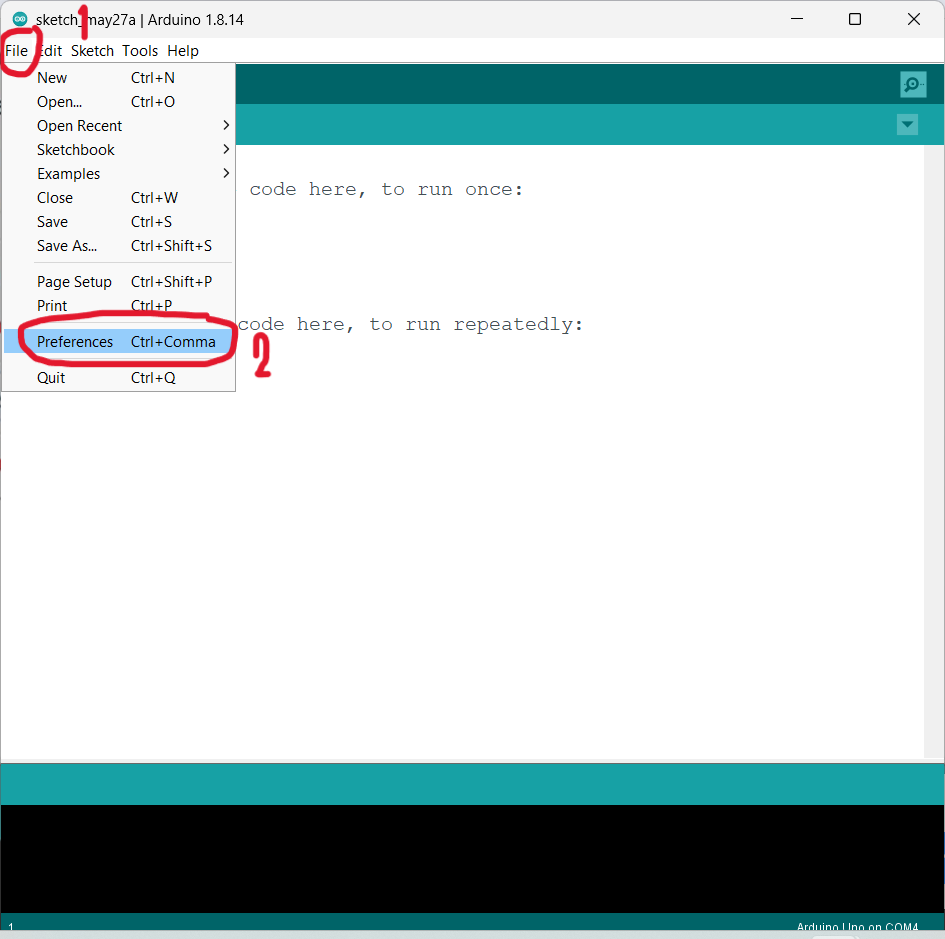Screen dimensions: 945x939
Task: Select Page Setup menu entry
Action: [118, 281]
